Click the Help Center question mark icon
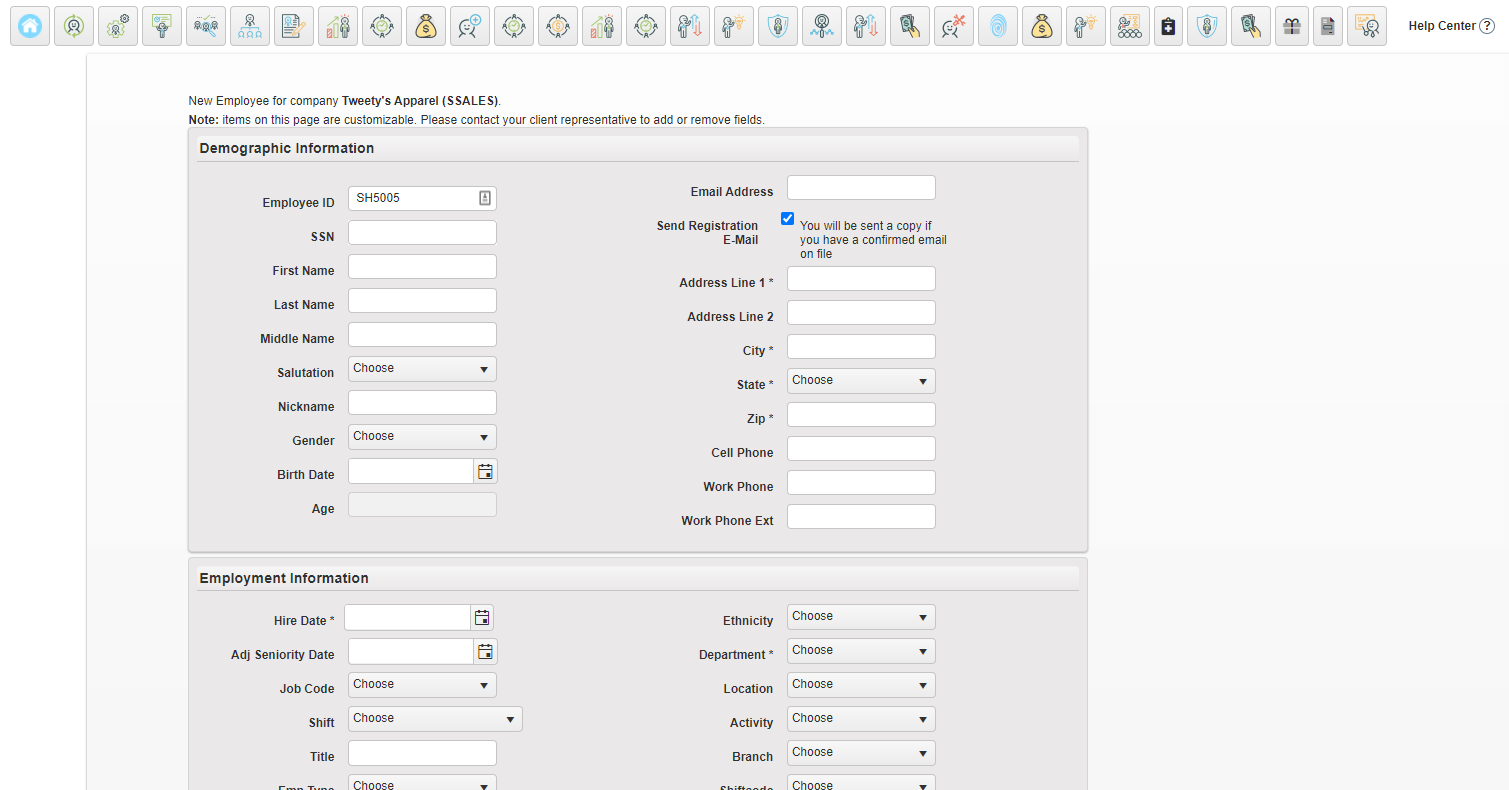The width and height of the screenshot is (1509, 790). pyautogui.click(x=1487, y=26)
